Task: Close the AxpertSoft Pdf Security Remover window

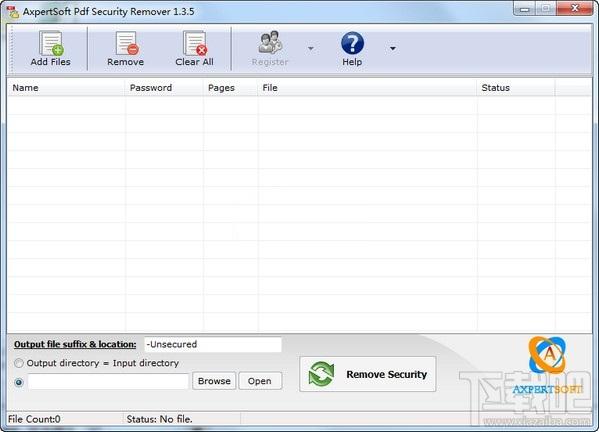Action: point(575,8)
